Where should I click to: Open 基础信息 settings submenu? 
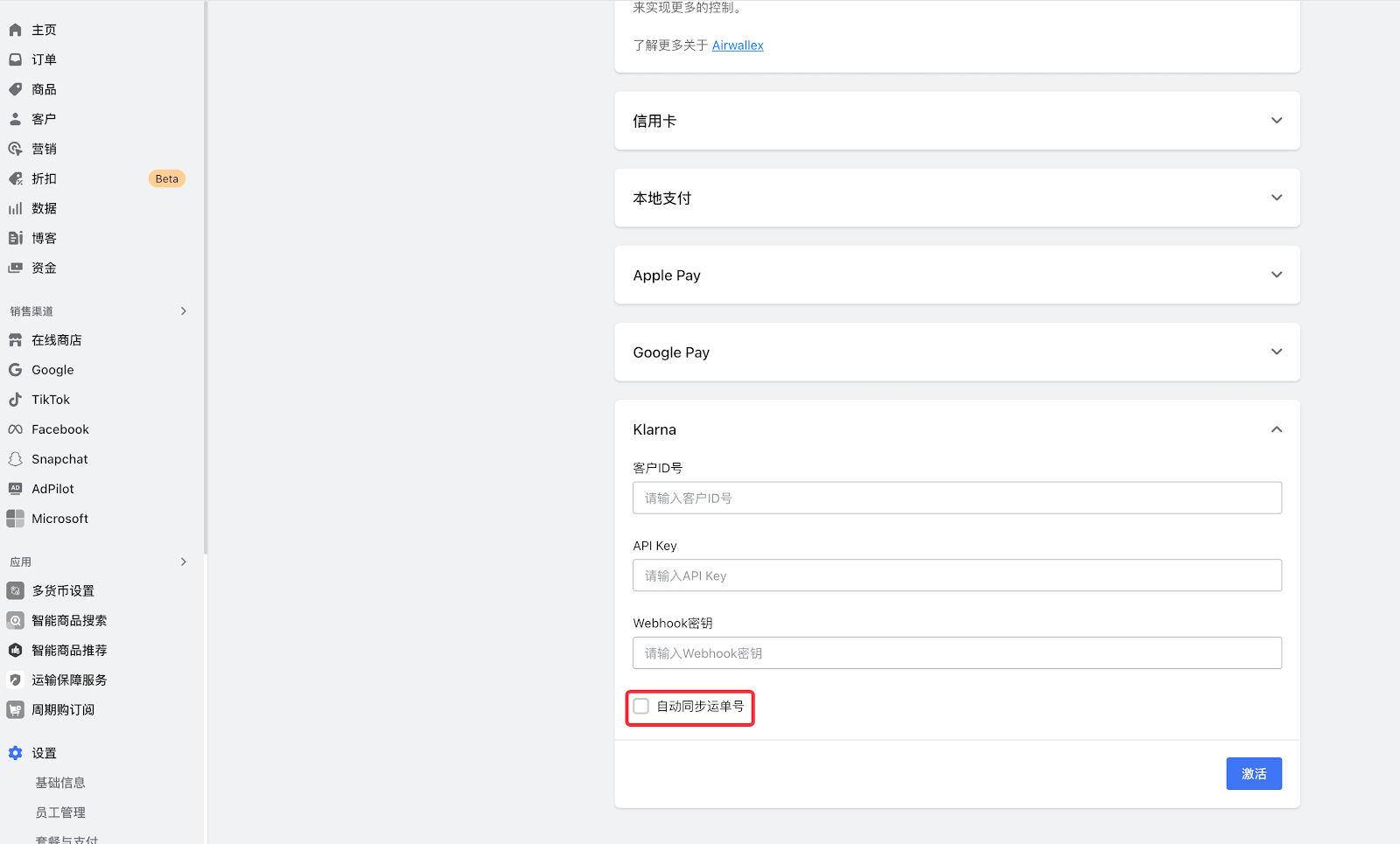(x=60, y=783)
